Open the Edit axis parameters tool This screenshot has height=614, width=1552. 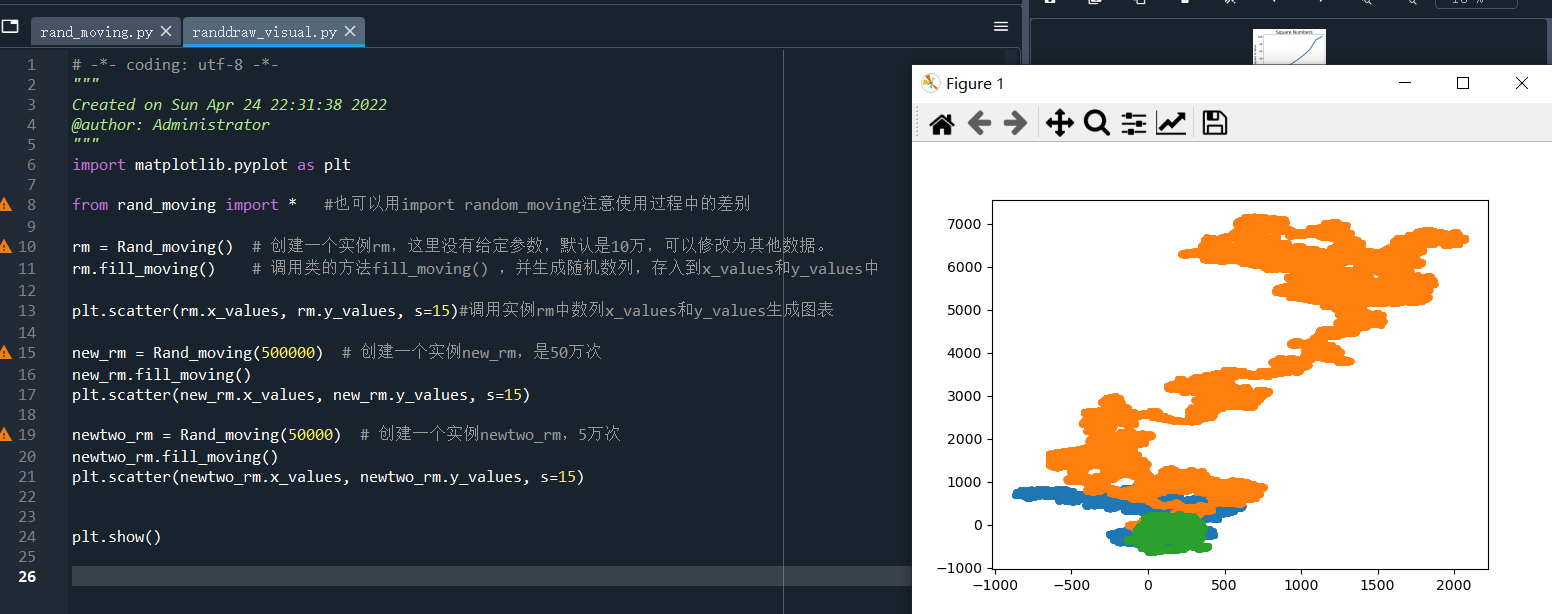[x=1171, y=123]
